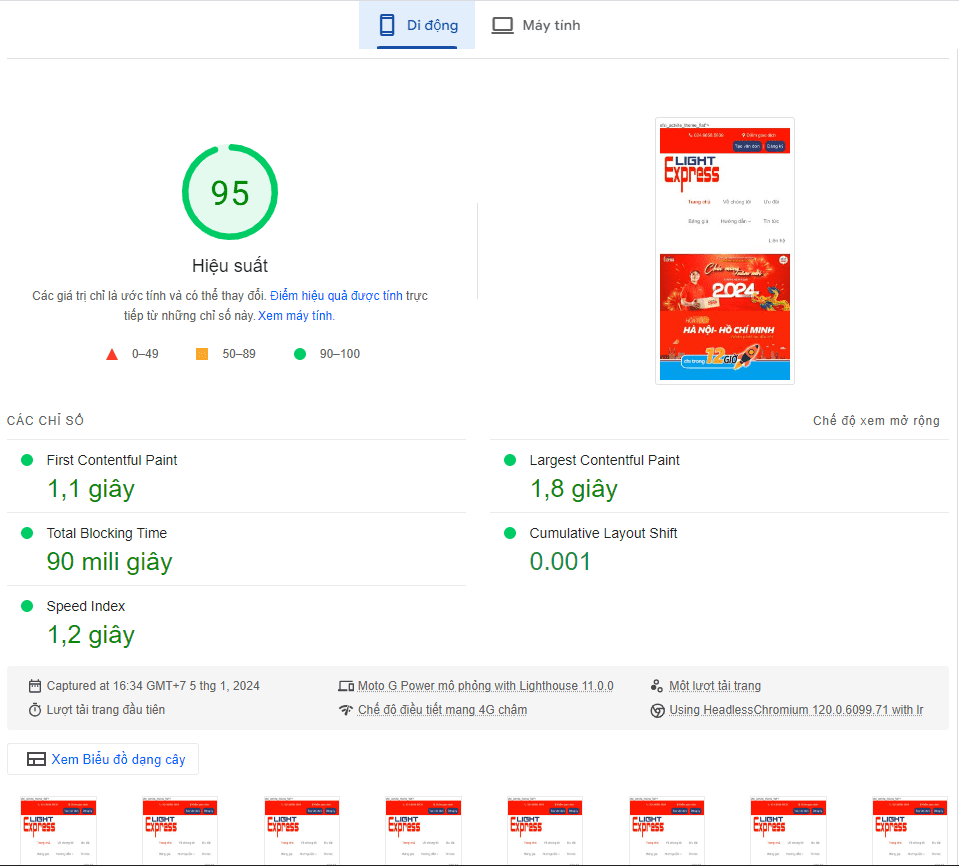Click the Largest Contentful Paint label
The width and height of the screenshot is (959, 866).
click(x=604, y=461)
